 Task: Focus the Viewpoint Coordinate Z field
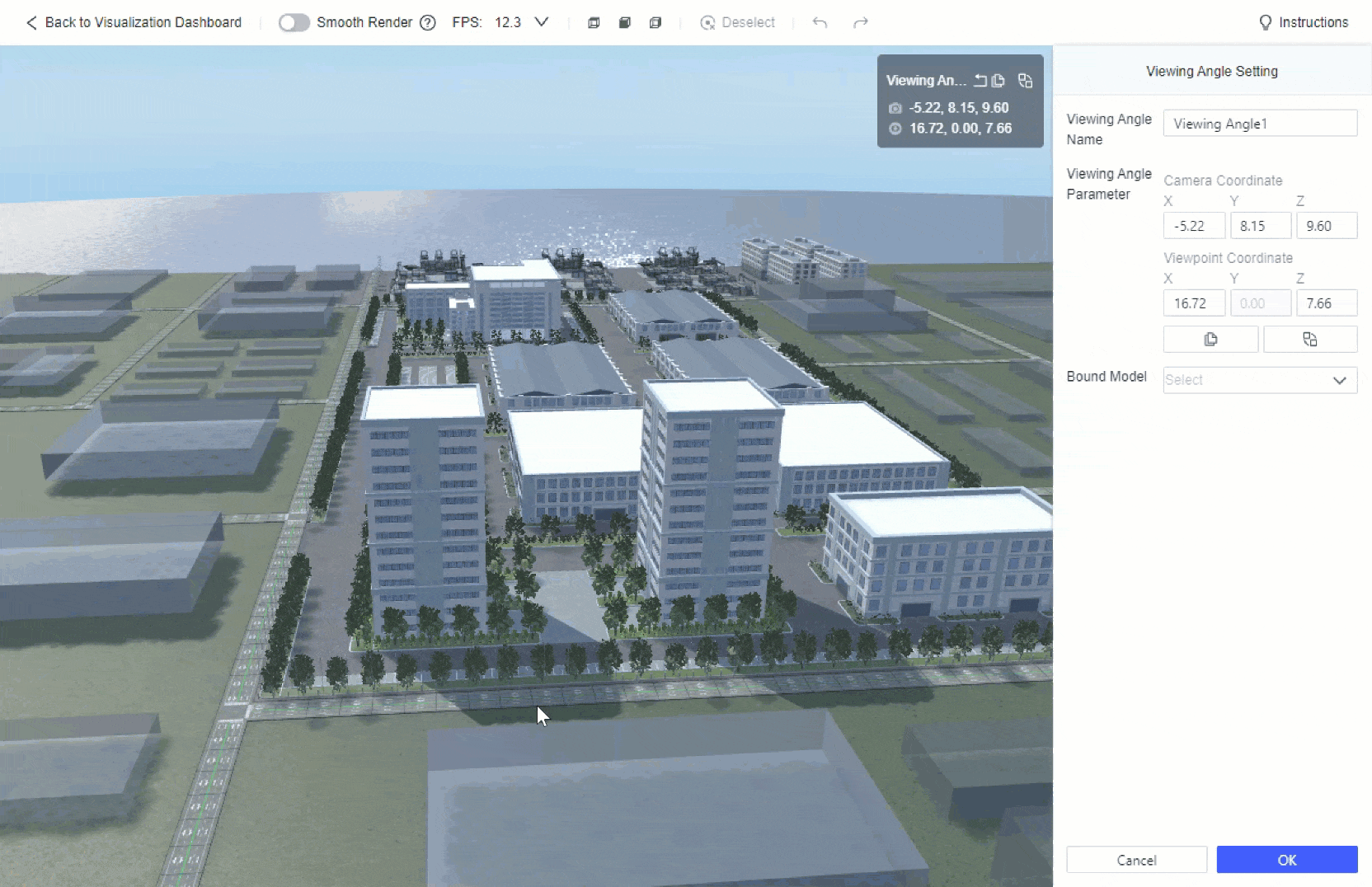coord(1327,303)
